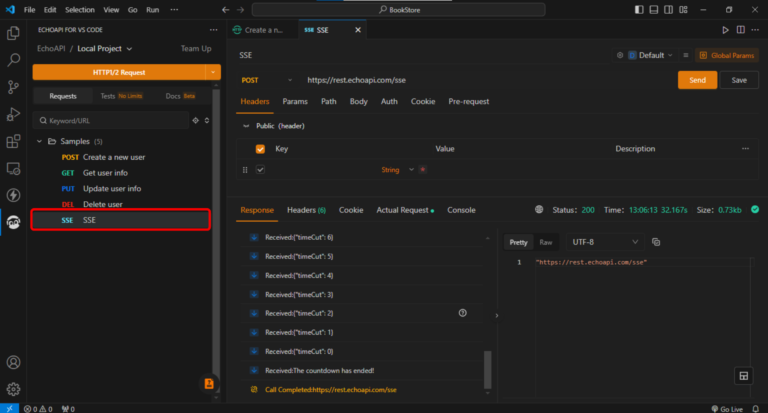Open the Console response tab

coord(461,210)
